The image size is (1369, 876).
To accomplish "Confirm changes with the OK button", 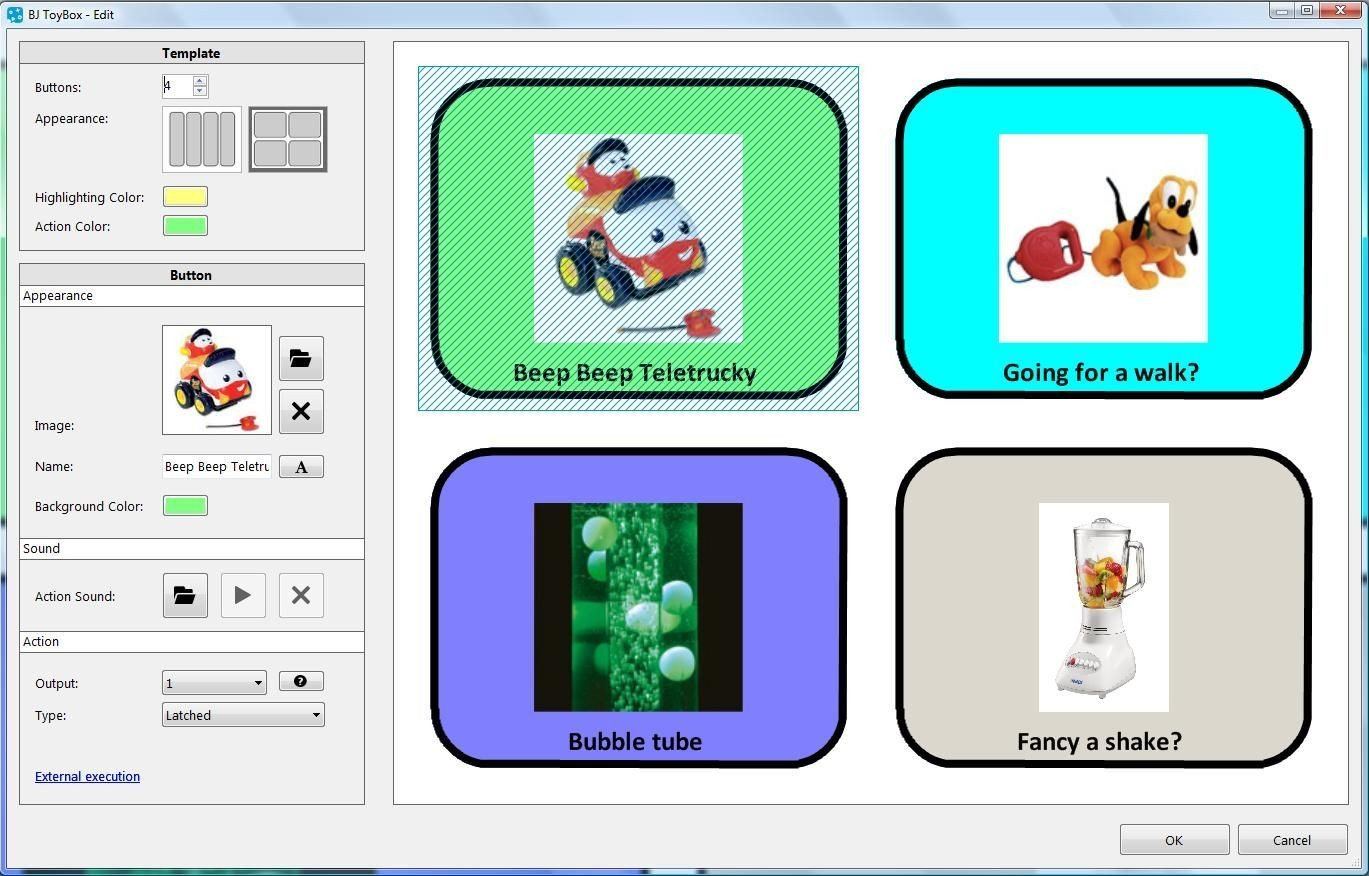I will 1174,840.
